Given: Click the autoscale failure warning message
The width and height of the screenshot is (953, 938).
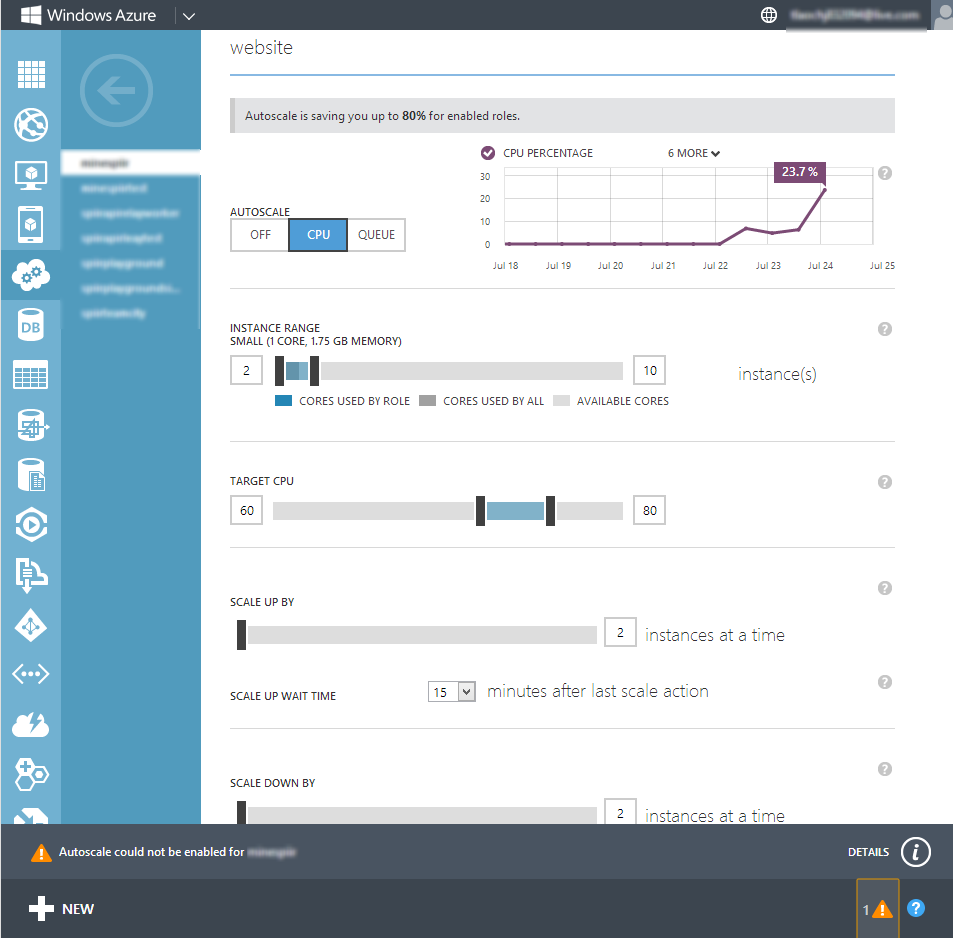Looking at the screenshot, I should tap(163, 852).
